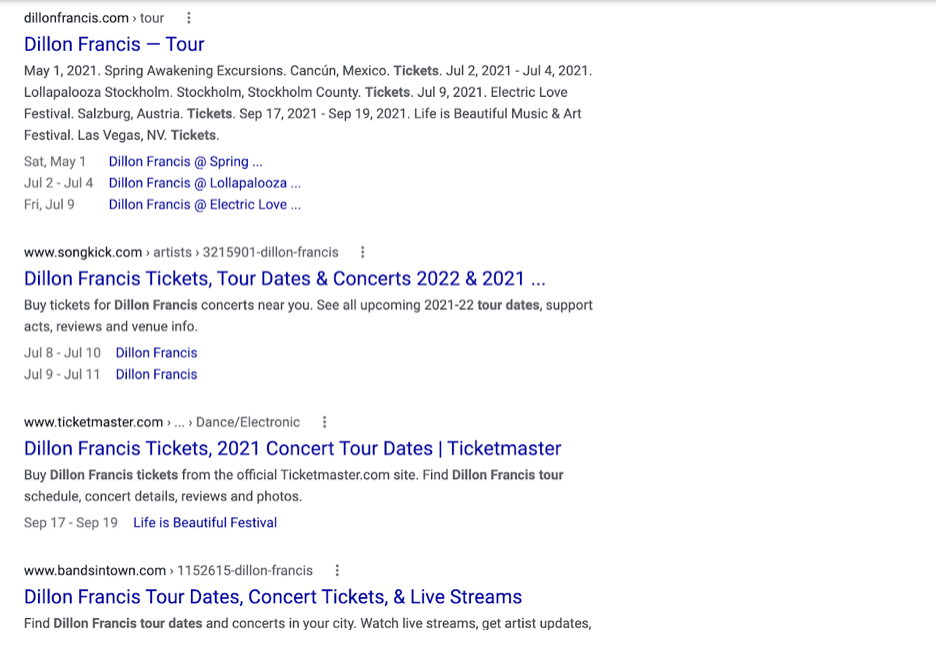Viewport: 936px width, 654px height.
Task: Open Songkick 'Tickets, Tour Dates & Concerts' result
Action: coord(284,279)
